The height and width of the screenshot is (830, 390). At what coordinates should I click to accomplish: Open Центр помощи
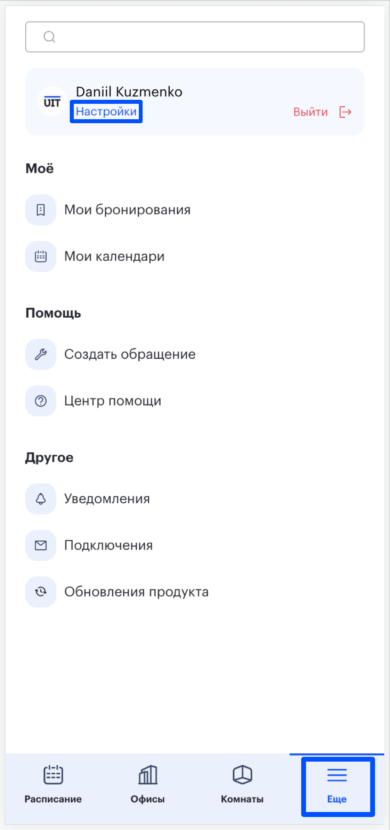113,401
